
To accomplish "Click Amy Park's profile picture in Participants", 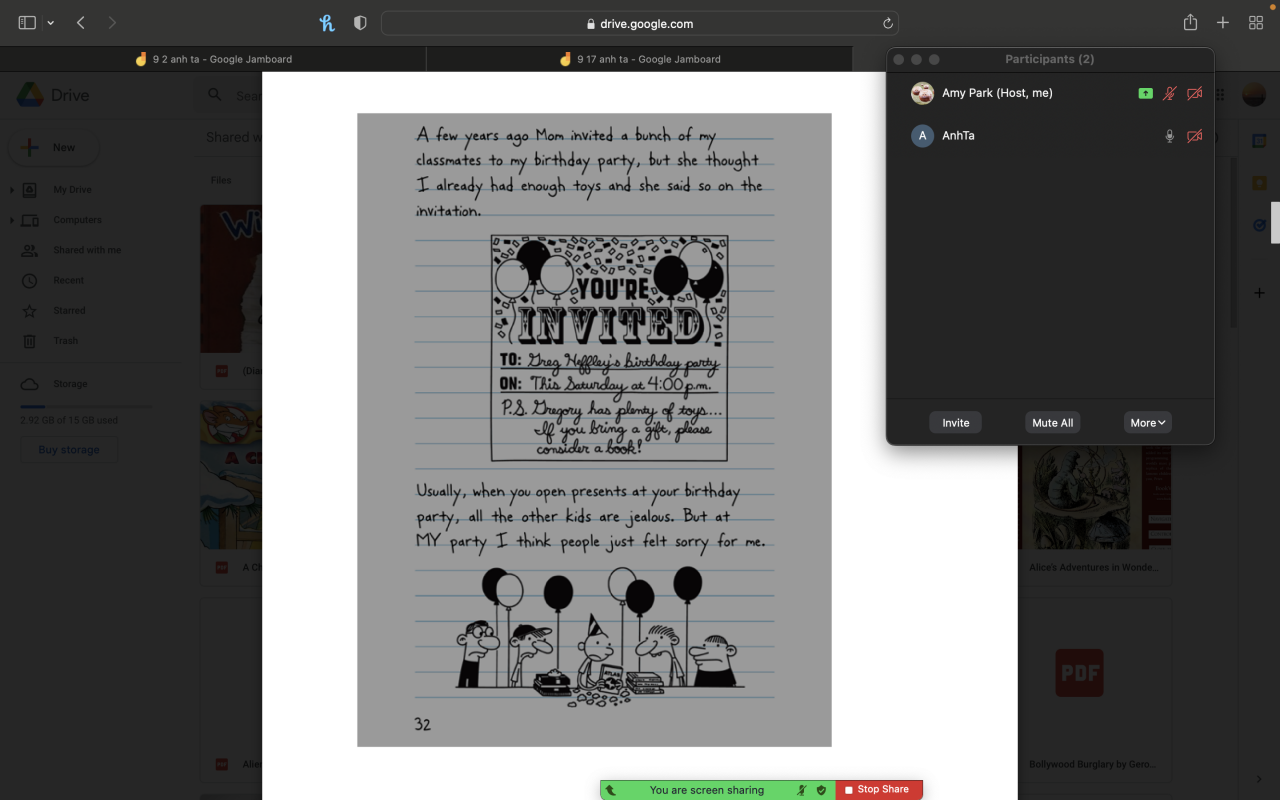I will point(922,93).
